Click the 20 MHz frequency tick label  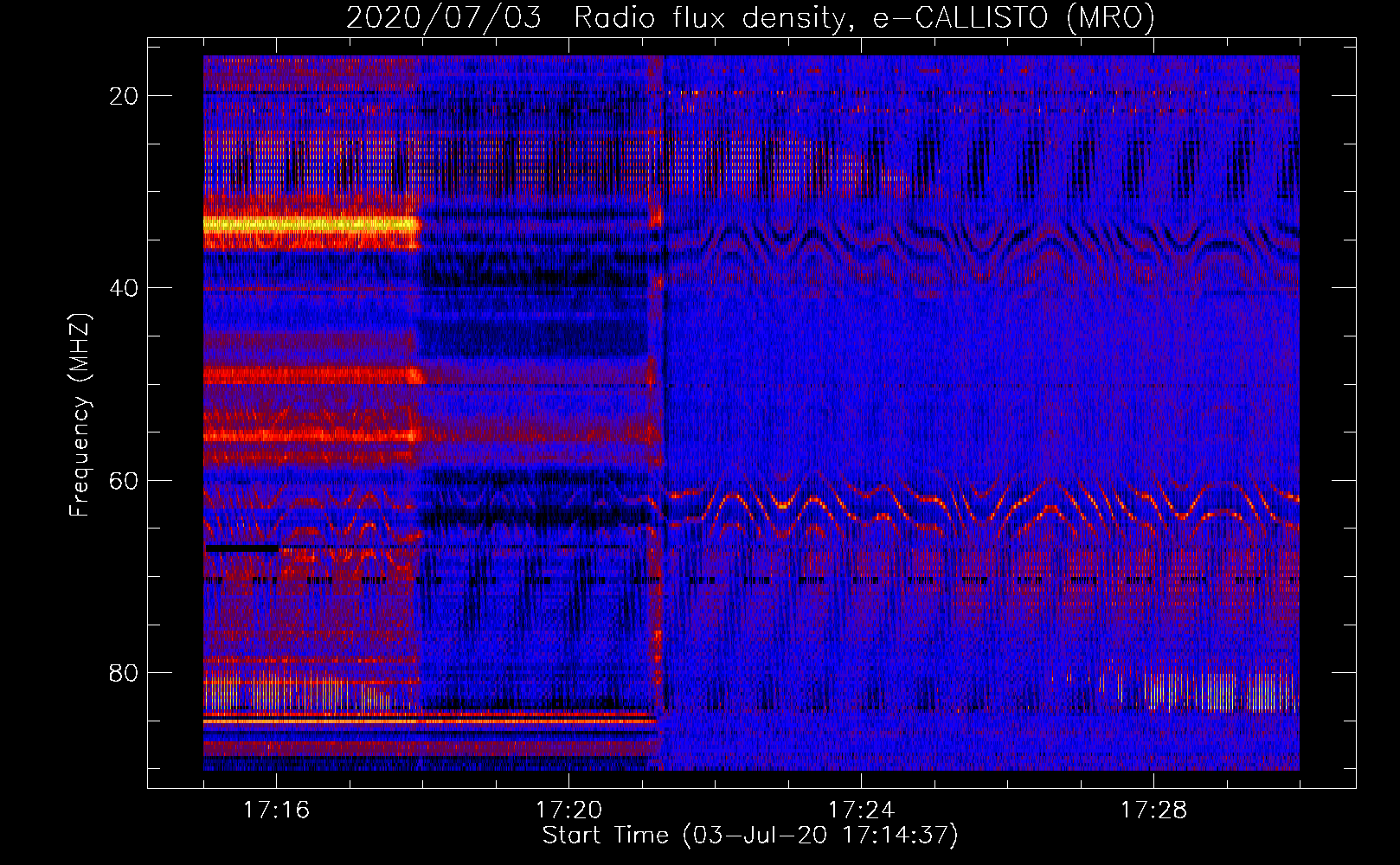(x=124, y=96)
